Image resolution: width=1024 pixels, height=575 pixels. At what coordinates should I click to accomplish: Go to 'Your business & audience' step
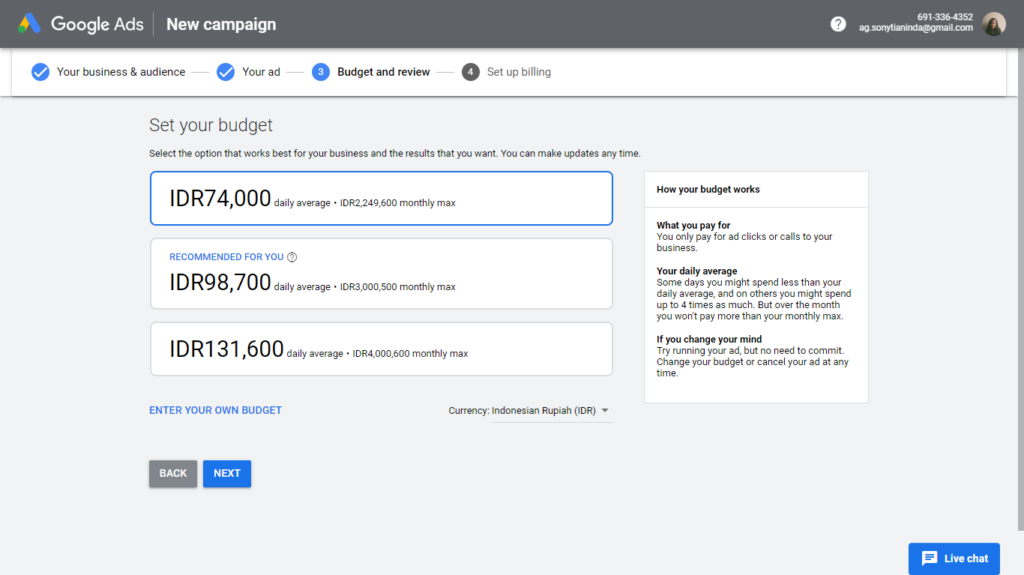pos(120,72)
